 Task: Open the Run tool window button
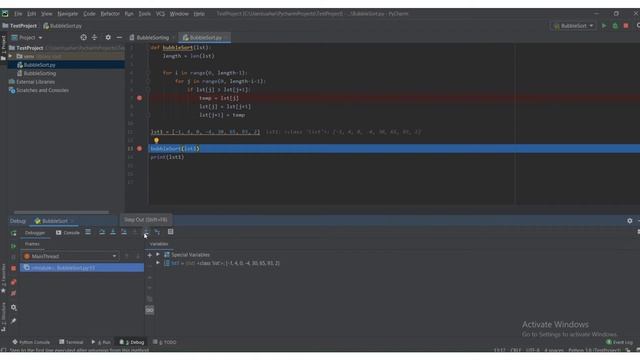point(101,342)
